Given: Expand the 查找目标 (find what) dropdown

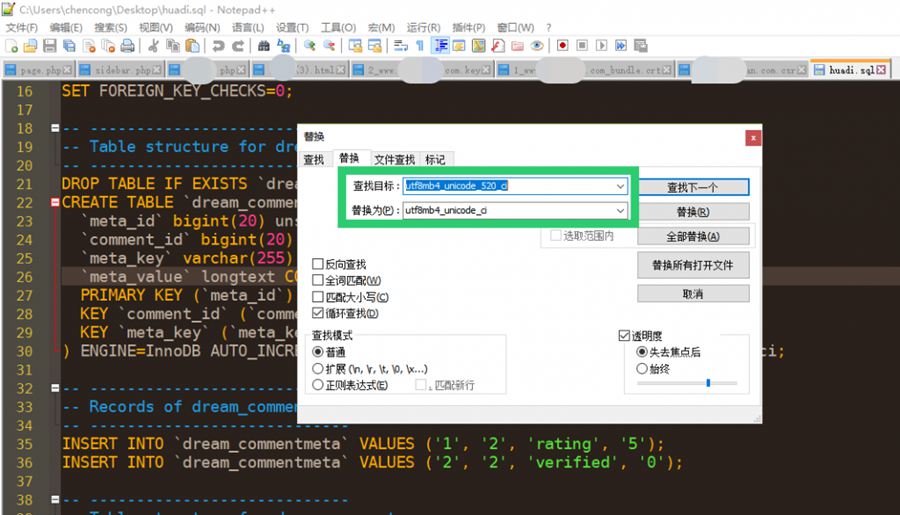Looking at the screenshot, I should coord(620,186).
